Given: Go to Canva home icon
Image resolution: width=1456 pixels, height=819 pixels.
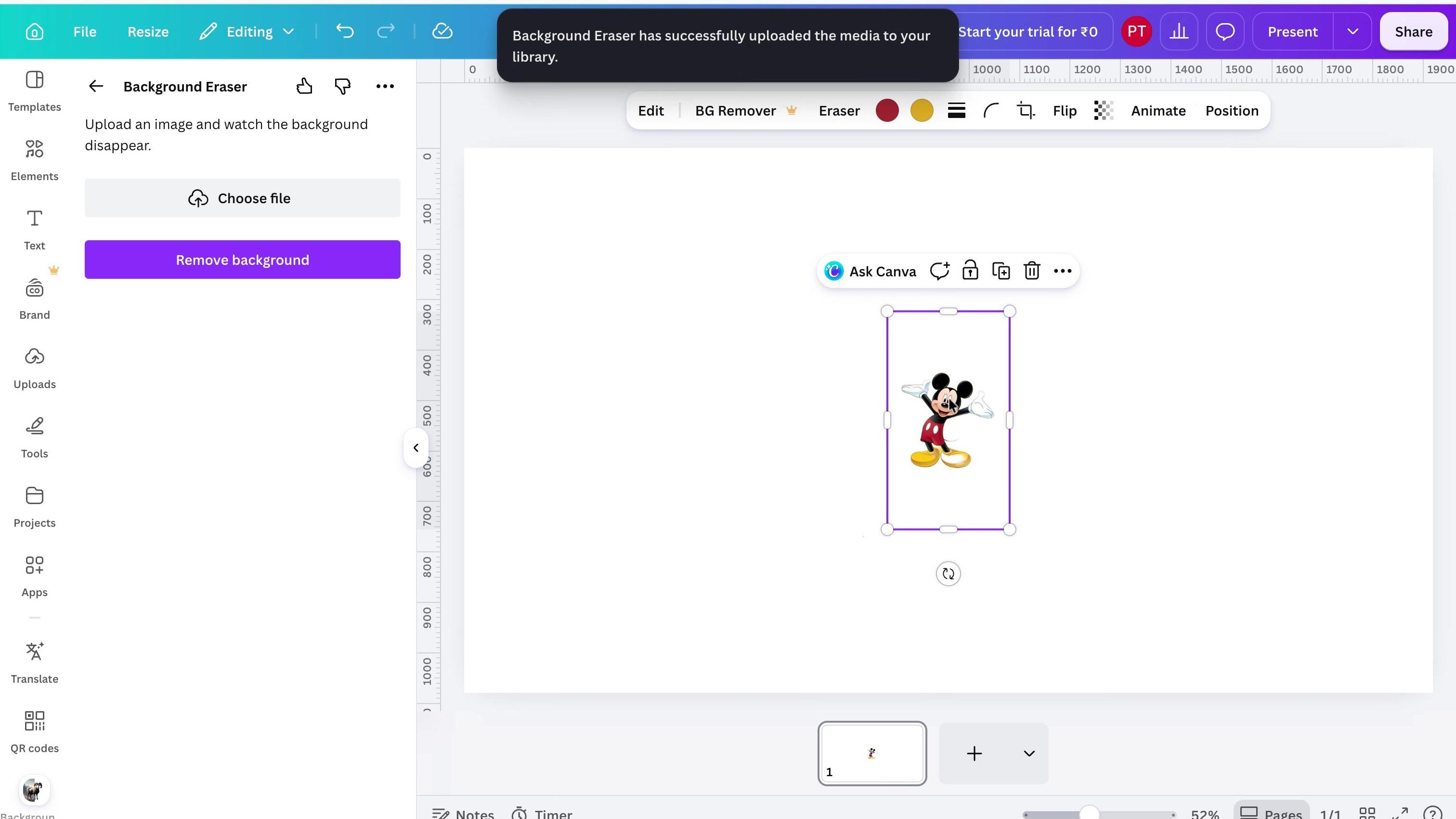Looking at the screenshot, I should (x=35, y=32).
